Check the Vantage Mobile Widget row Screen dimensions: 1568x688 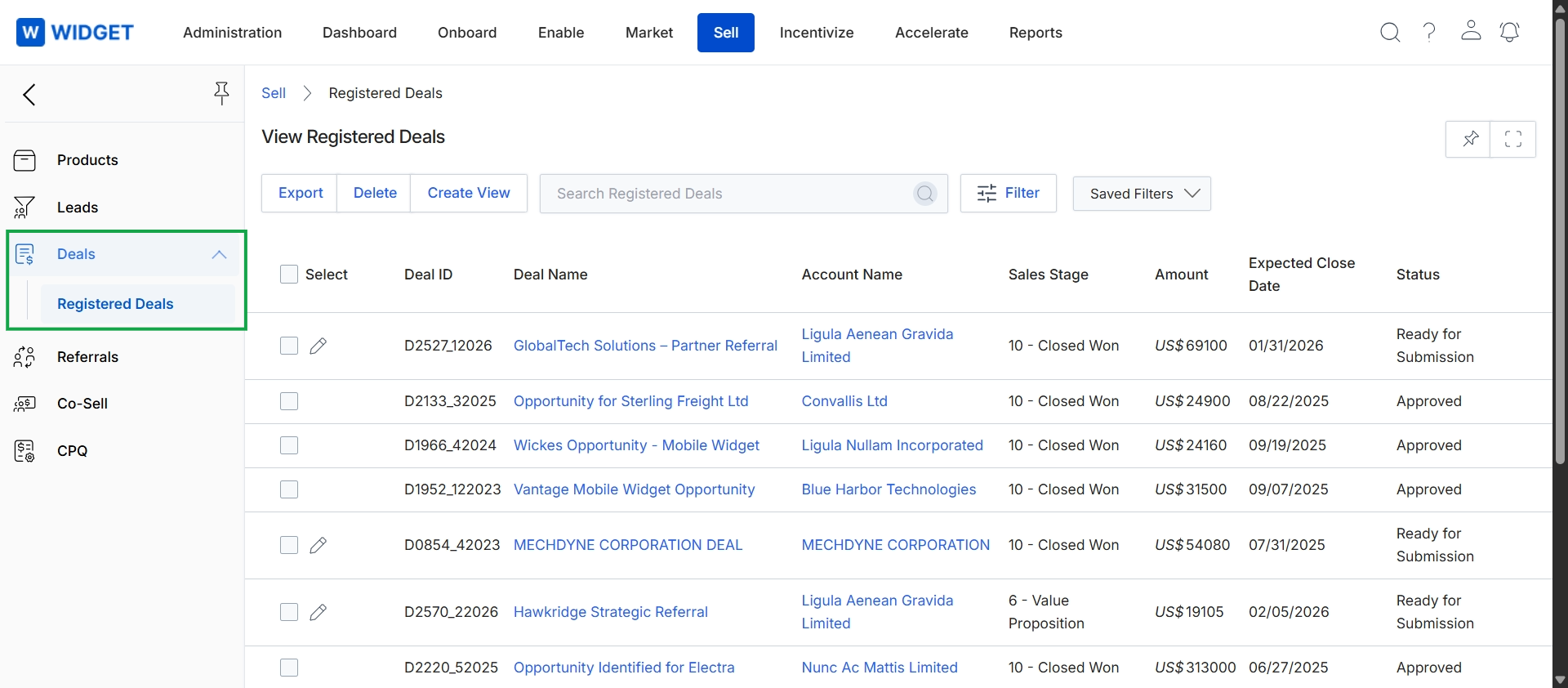289,489
